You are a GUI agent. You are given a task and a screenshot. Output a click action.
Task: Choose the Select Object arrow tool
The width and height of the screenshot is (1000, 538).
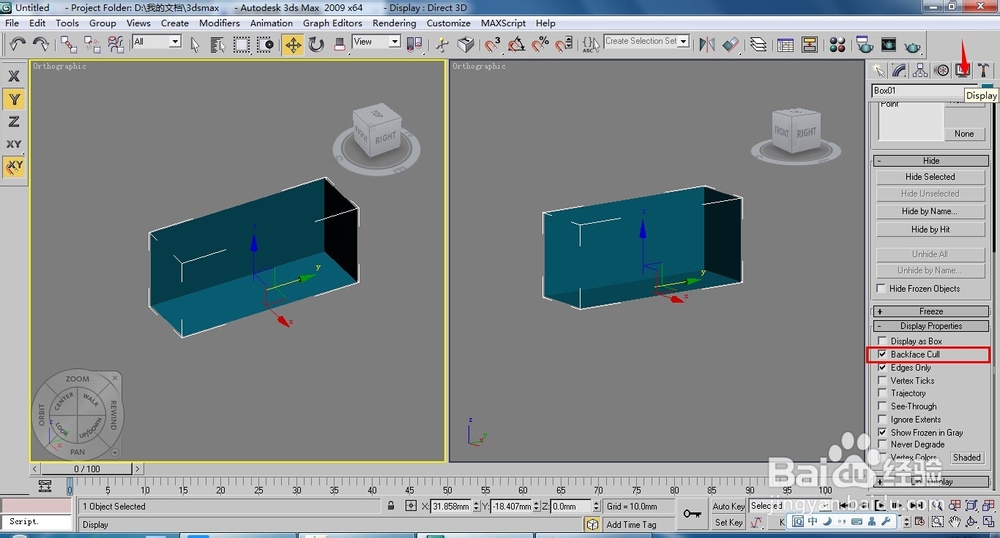(x=195, y=44)
